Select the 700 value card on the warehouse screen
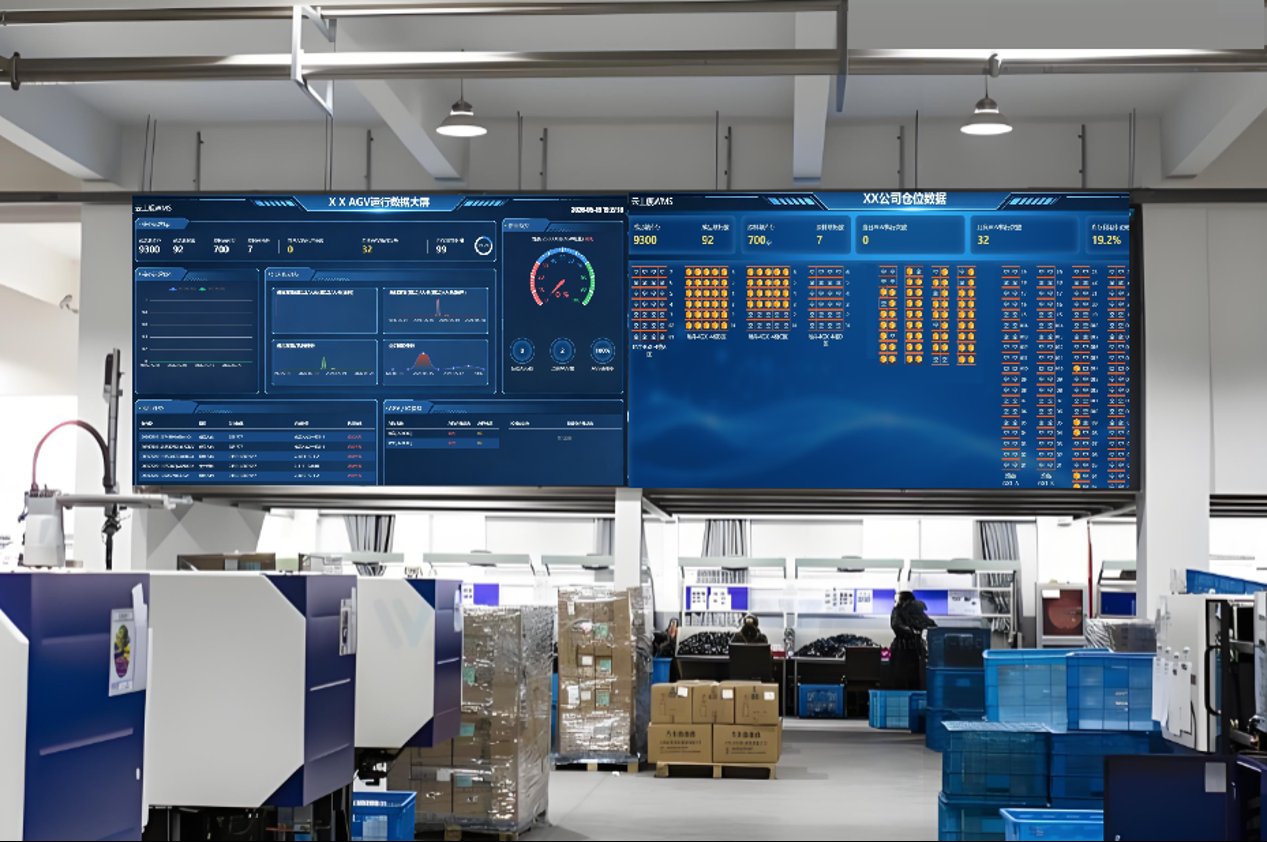 coord(796,235)
